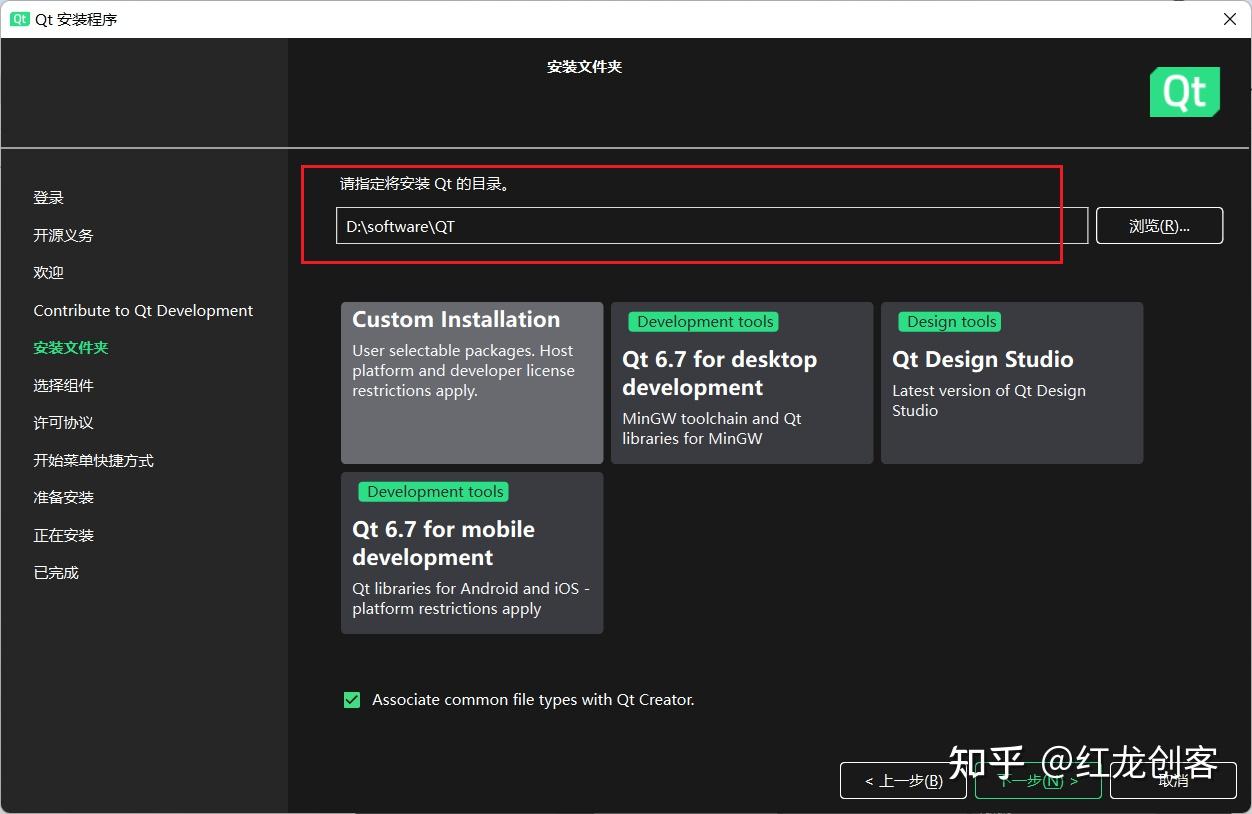Select the 开始菜单快捷方式 sidebar item
Viewport: 1252px width, 814px height.
click(x=94, y=460)
